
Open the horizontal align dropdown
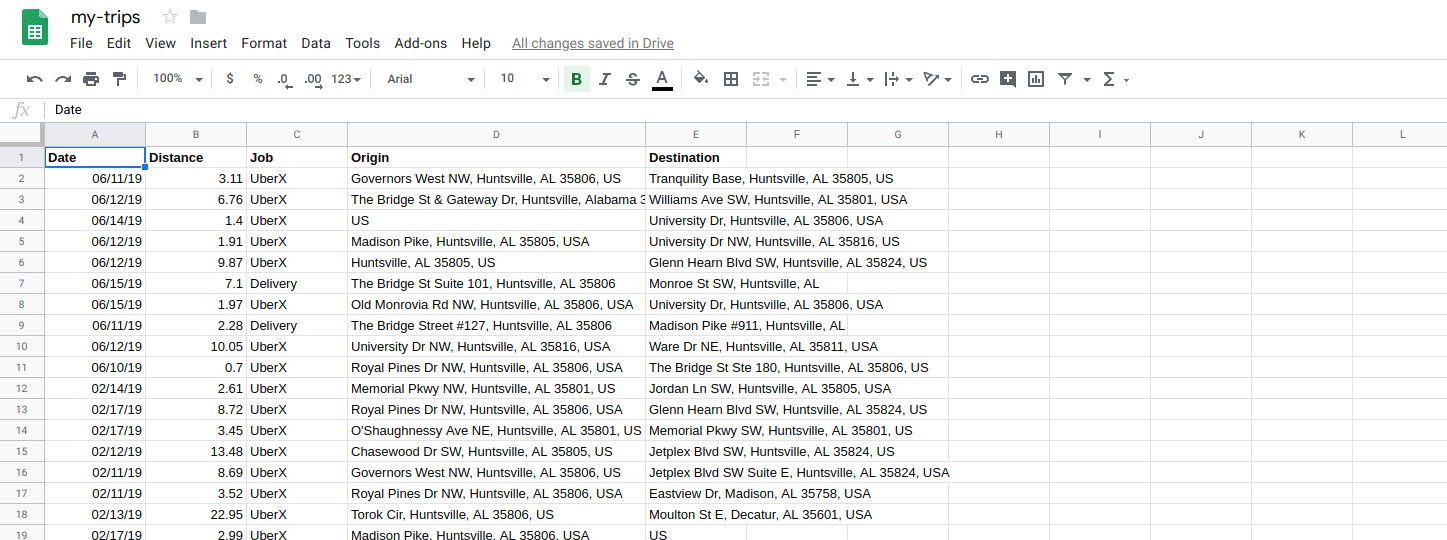[820, 79]
